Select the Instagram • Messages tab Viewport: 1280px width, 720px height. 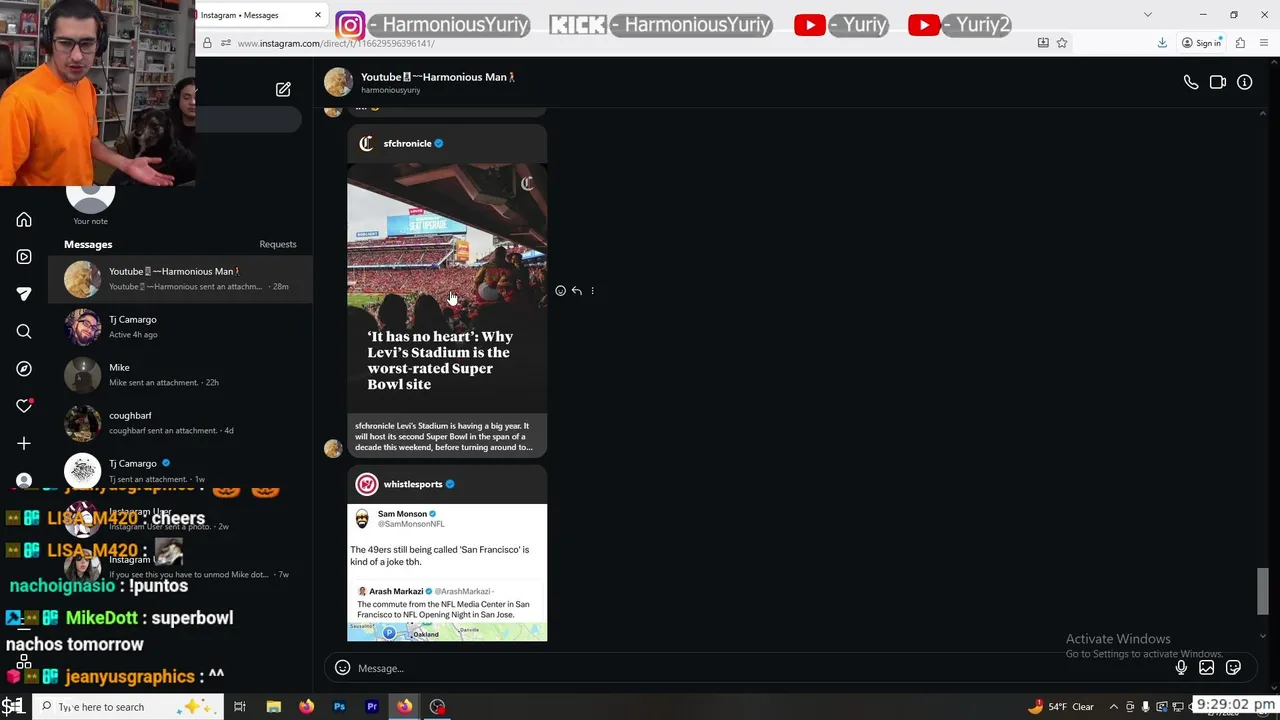pos(260,15)
